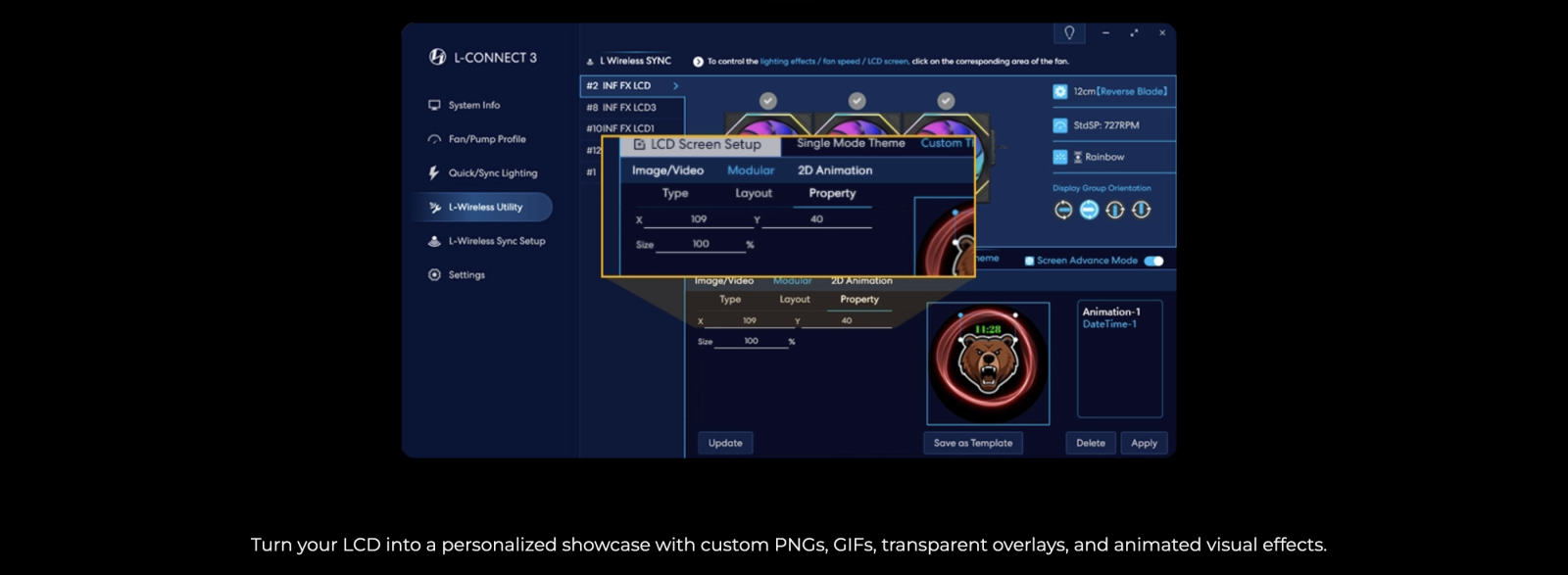Screen dimensions: 1568x575
Task: Open the Fan/Pump Profile page
Action: pos(487,139)
